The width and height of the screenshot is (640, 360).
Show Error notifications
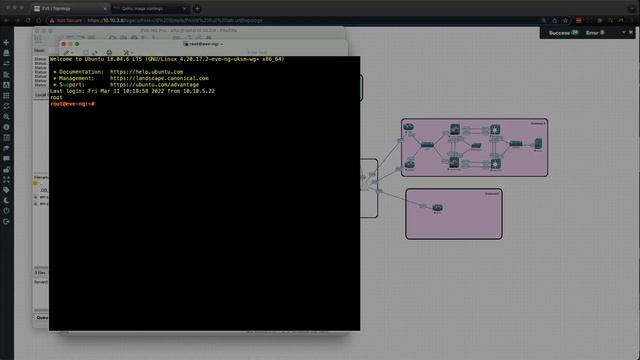coord(595,33)
